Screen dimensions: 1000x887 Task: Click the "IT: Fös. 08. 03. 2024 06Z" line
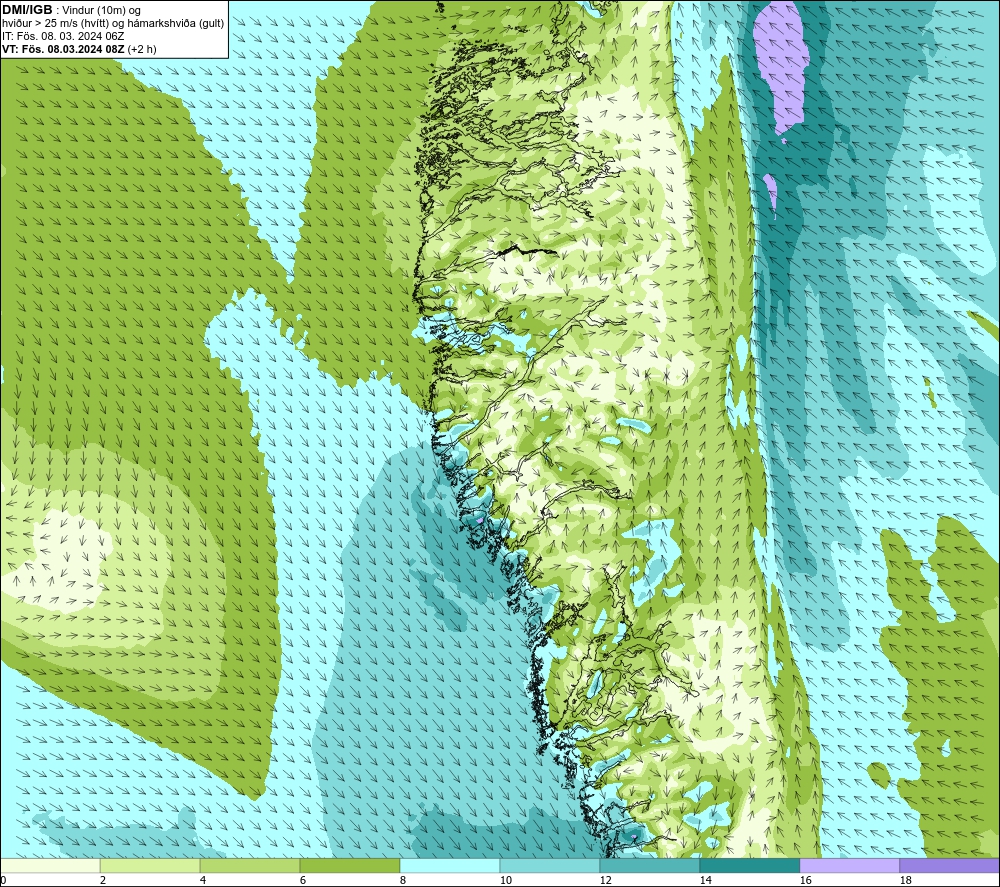click(63, 36)
